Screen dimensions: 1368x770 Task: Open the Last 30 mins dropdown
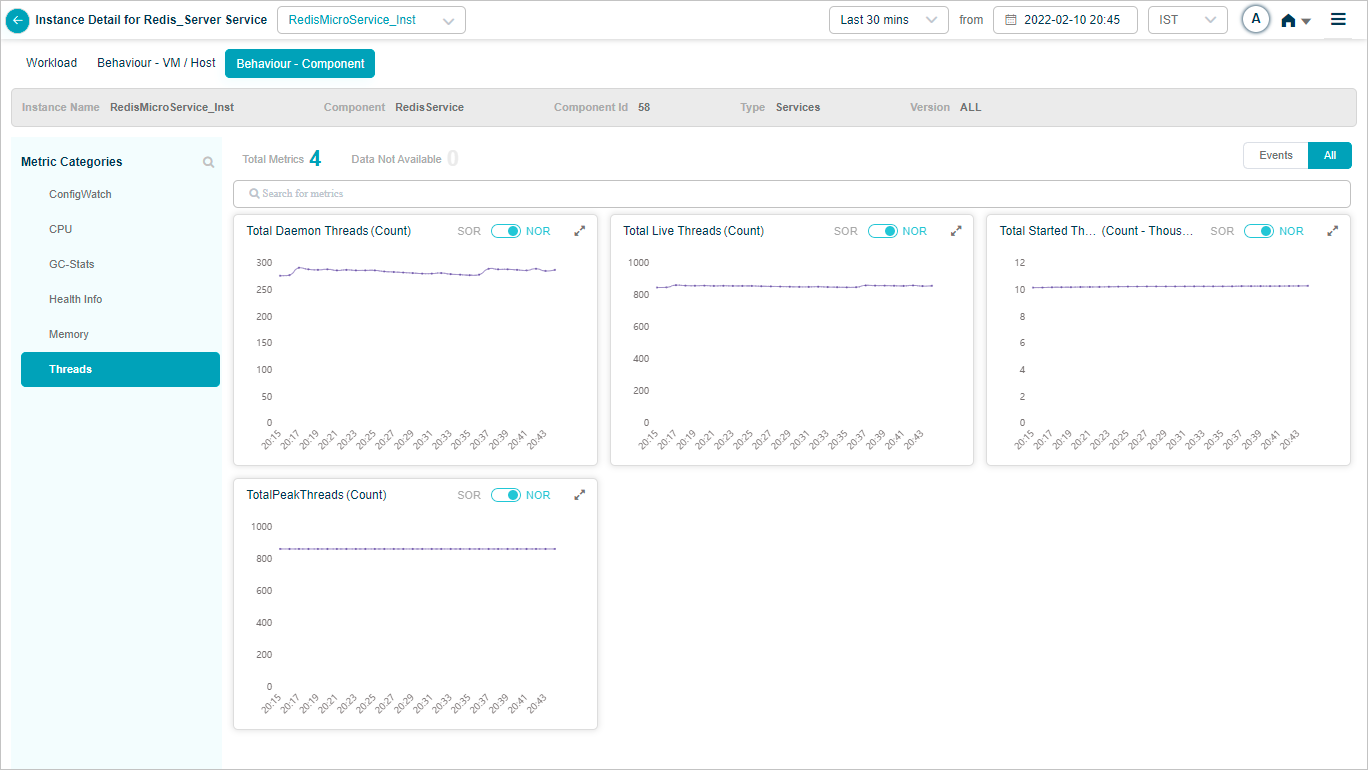pyautogui.click(x=888, y=20)
